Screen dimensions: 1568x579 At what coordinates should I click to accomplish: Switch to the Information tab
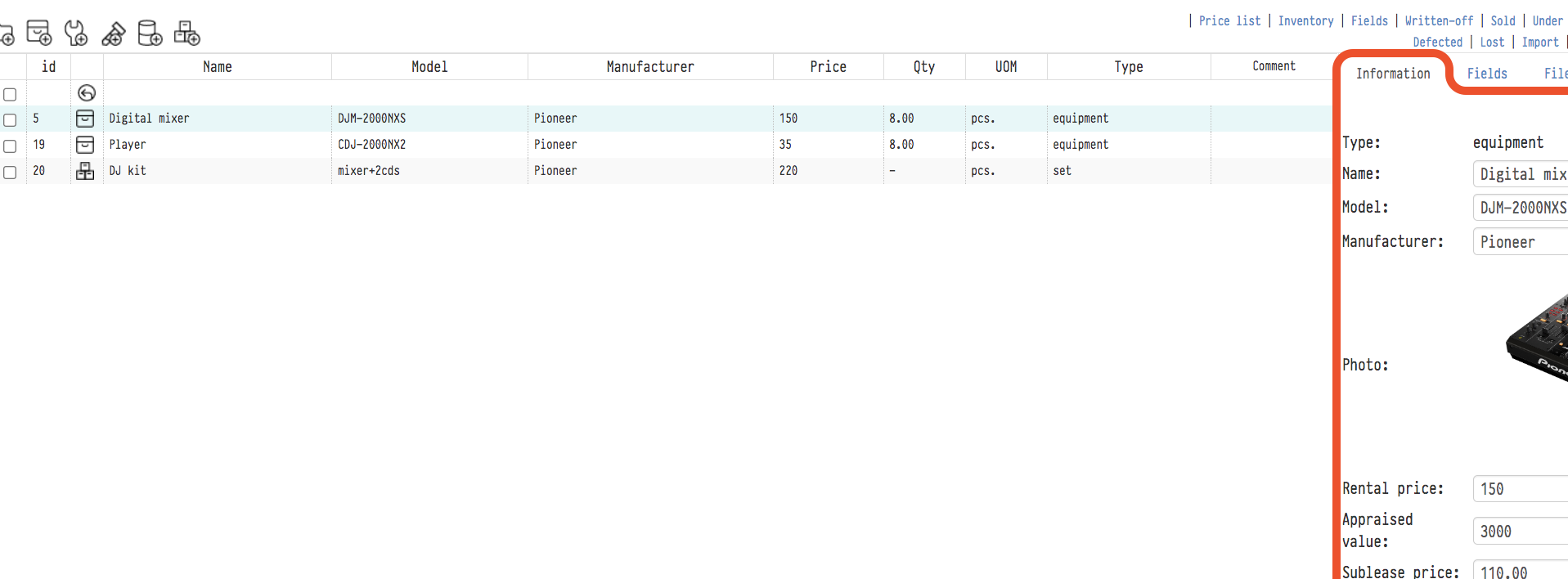1392,74
